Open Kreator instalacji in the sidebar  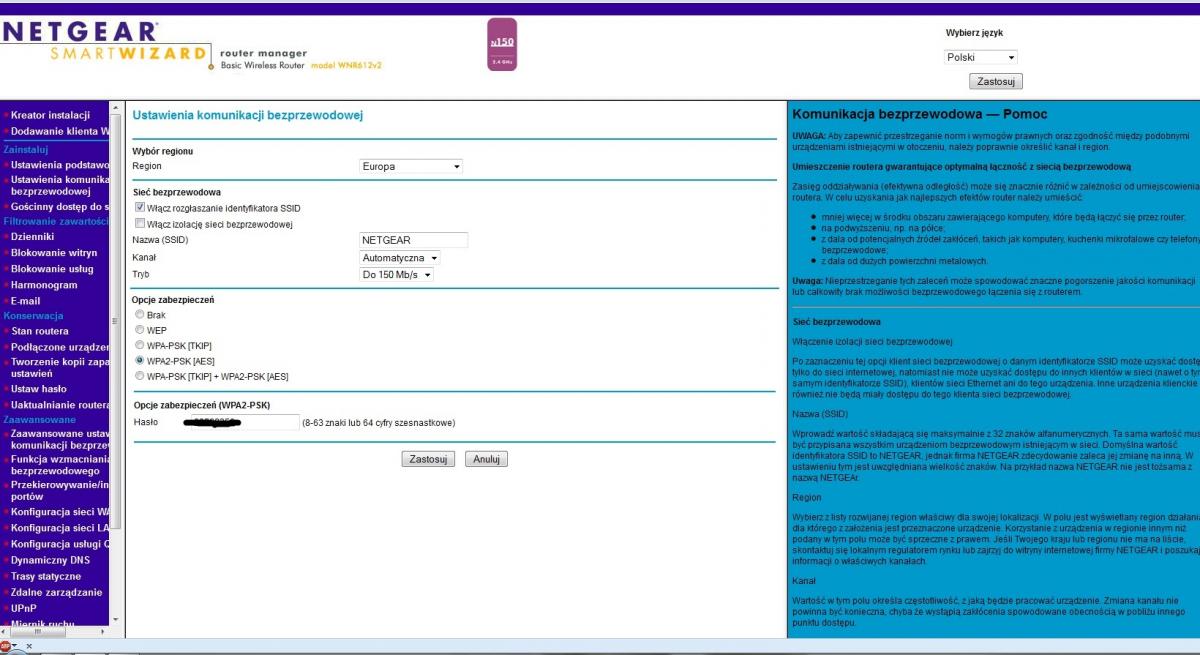(51, 115)
